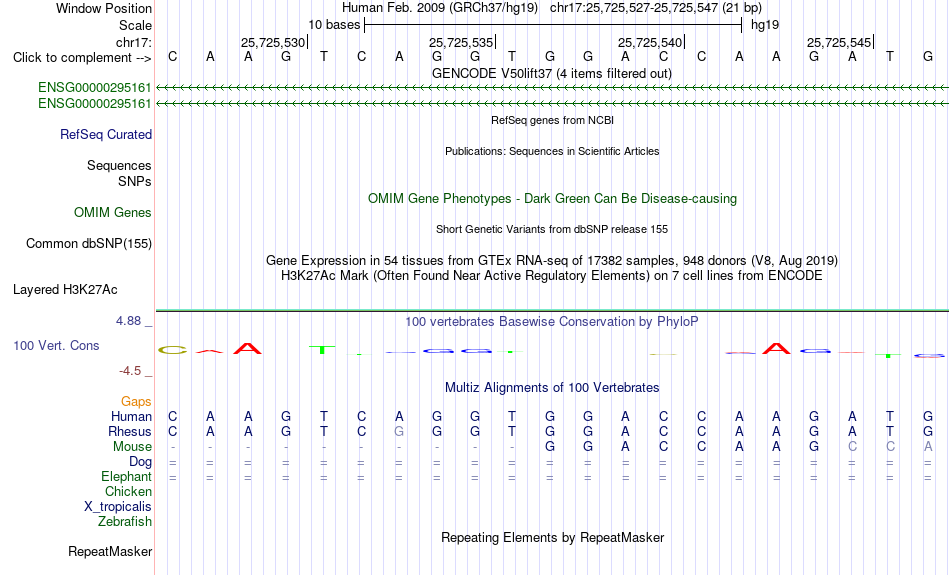Click the Dog species label
This screenshot has height=575, width=950.
point(140,462)
